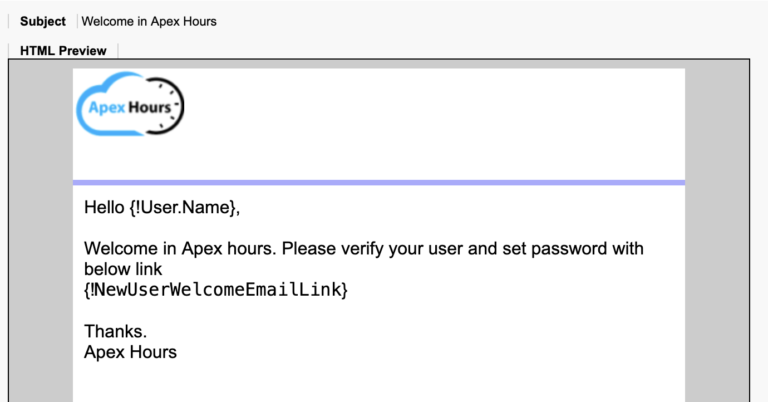The image size is (768, 402).
Task: Click the "Apex Hours" signature text
Action: point(130,352)
